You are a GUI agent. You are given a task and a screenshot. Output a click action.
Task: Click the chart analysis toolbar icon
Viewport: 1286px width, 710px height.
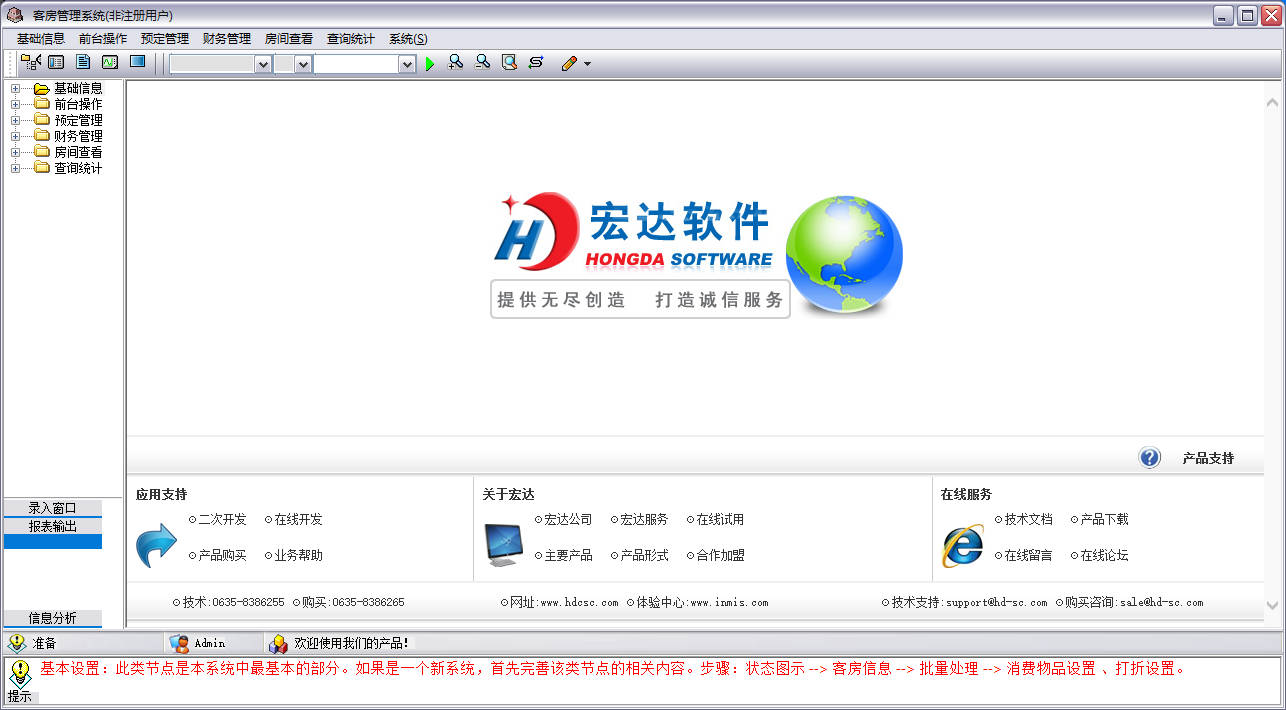pyautogui.click(x=110, y=63)
